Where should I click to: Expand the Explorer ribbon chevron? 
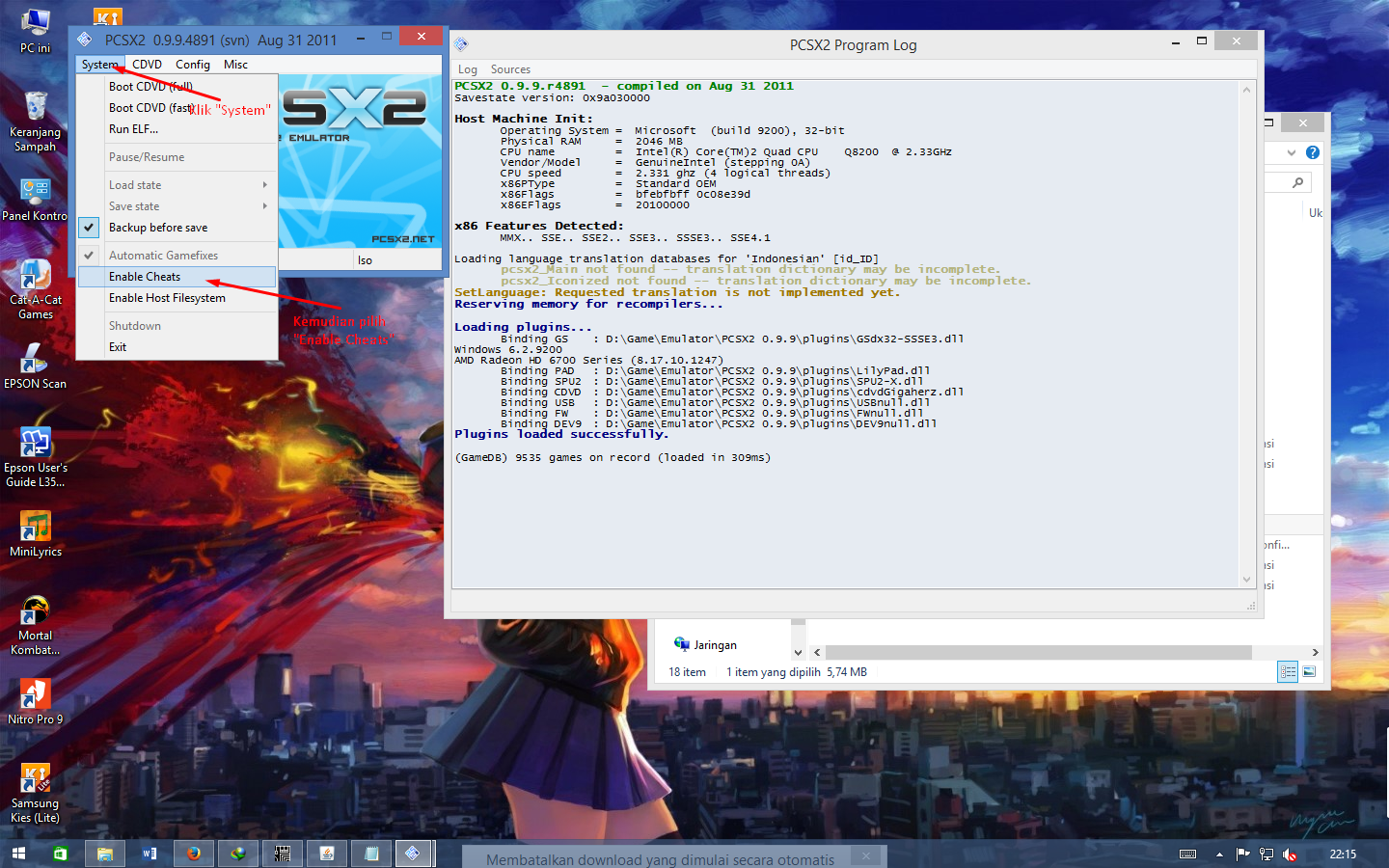click(1292, 152)
